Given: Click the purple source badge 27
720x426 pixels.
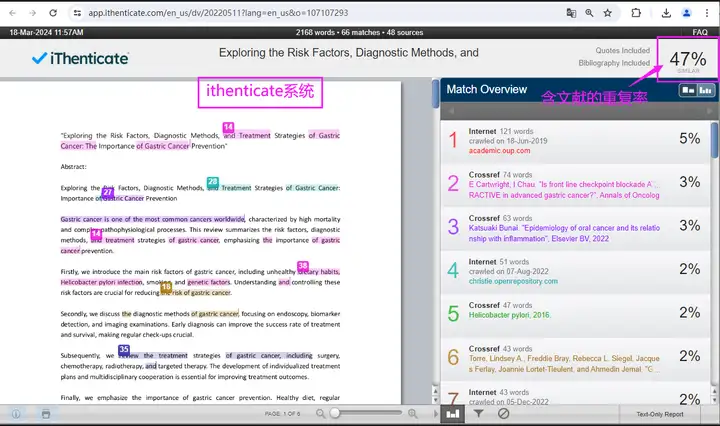Looking at the screenshot, I should 108,192.
